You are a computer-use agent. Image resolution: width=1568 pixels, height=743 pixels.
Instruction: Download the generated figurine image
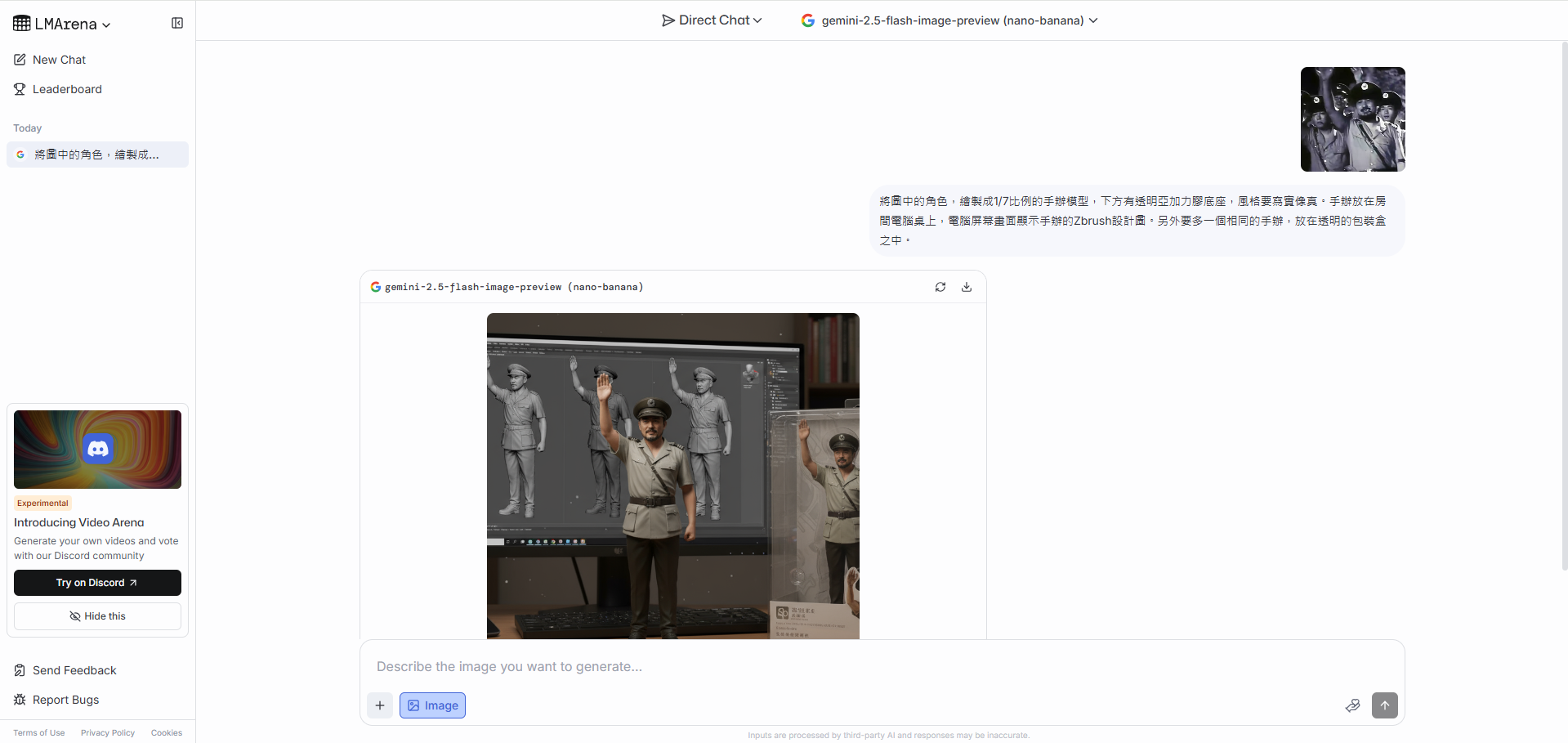pyautogui.click(x=967, y=287)
